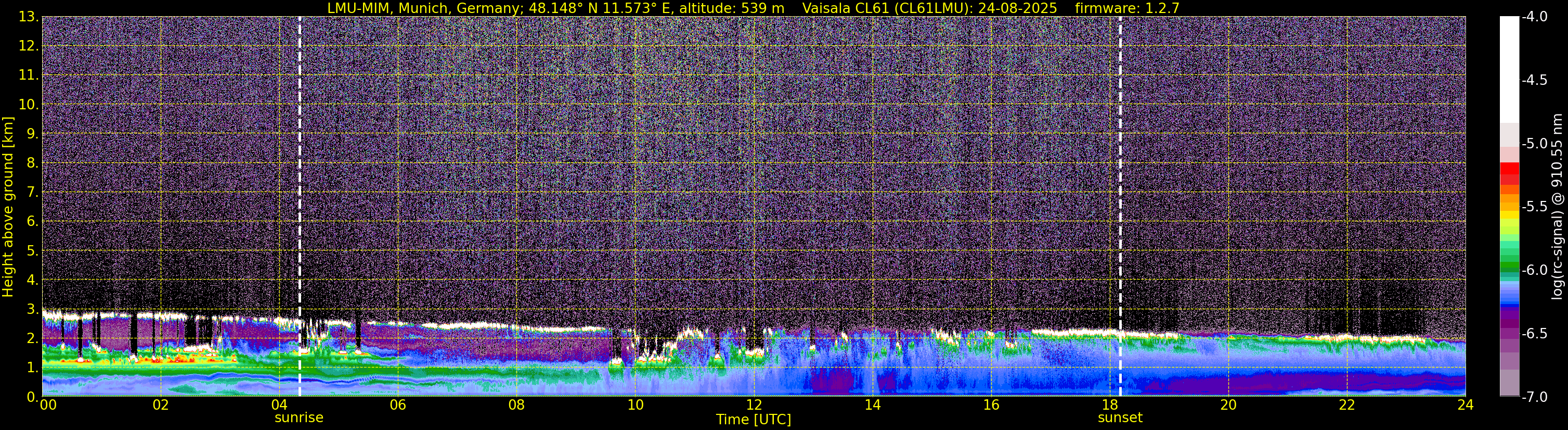The image size is (1568, 430).
Task: Click the "sunrise" label below the time axis
Action: point(299,418)
